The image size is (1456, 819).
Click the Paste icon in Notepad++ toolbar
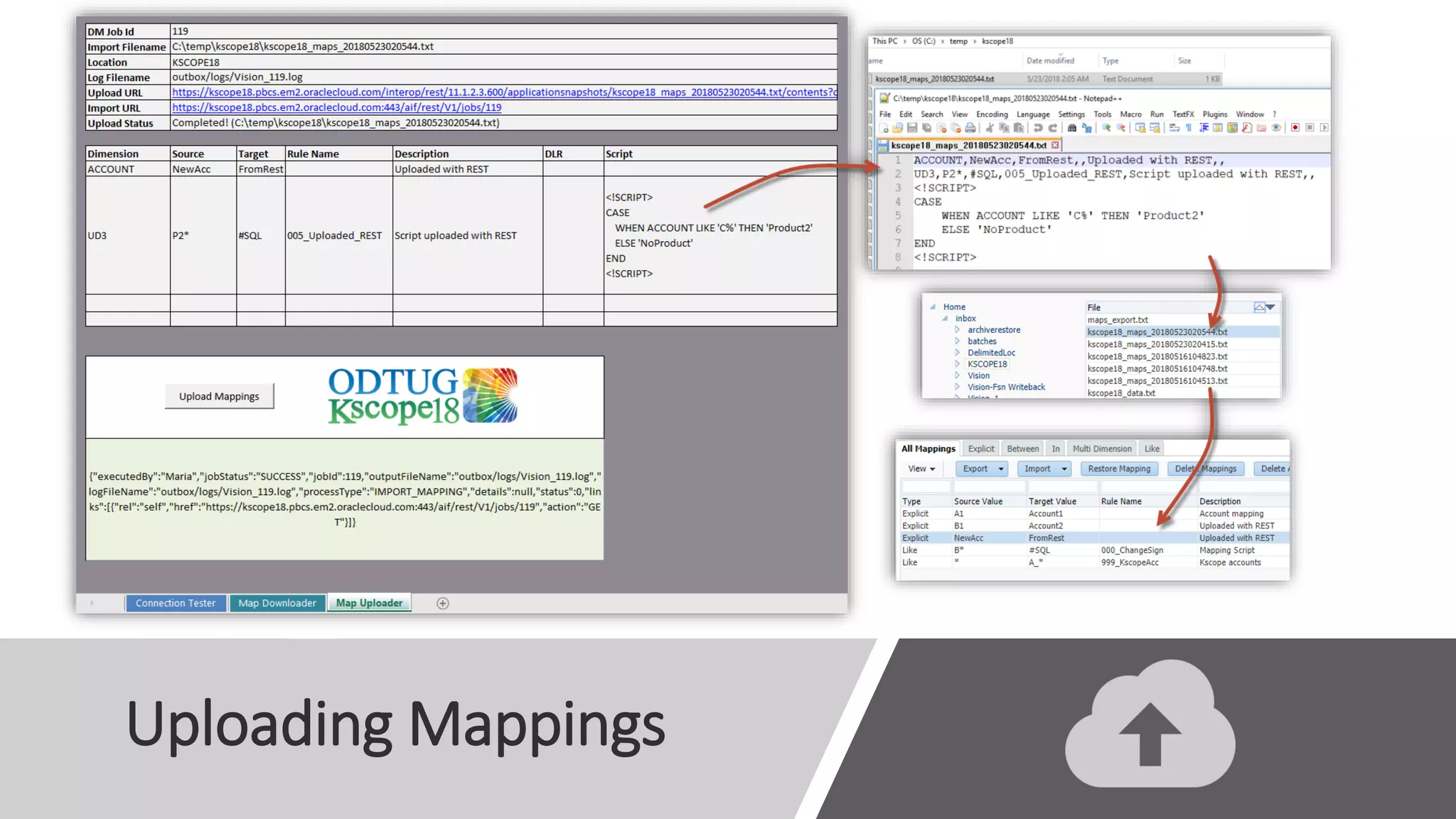(1019, 128)
